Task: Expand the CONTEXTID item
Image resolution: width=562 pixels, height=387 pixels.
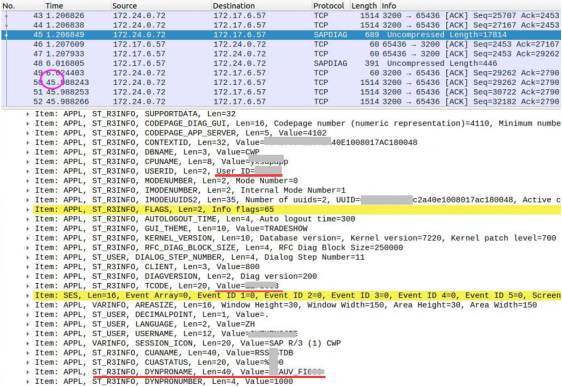Action: pos(28,143)
